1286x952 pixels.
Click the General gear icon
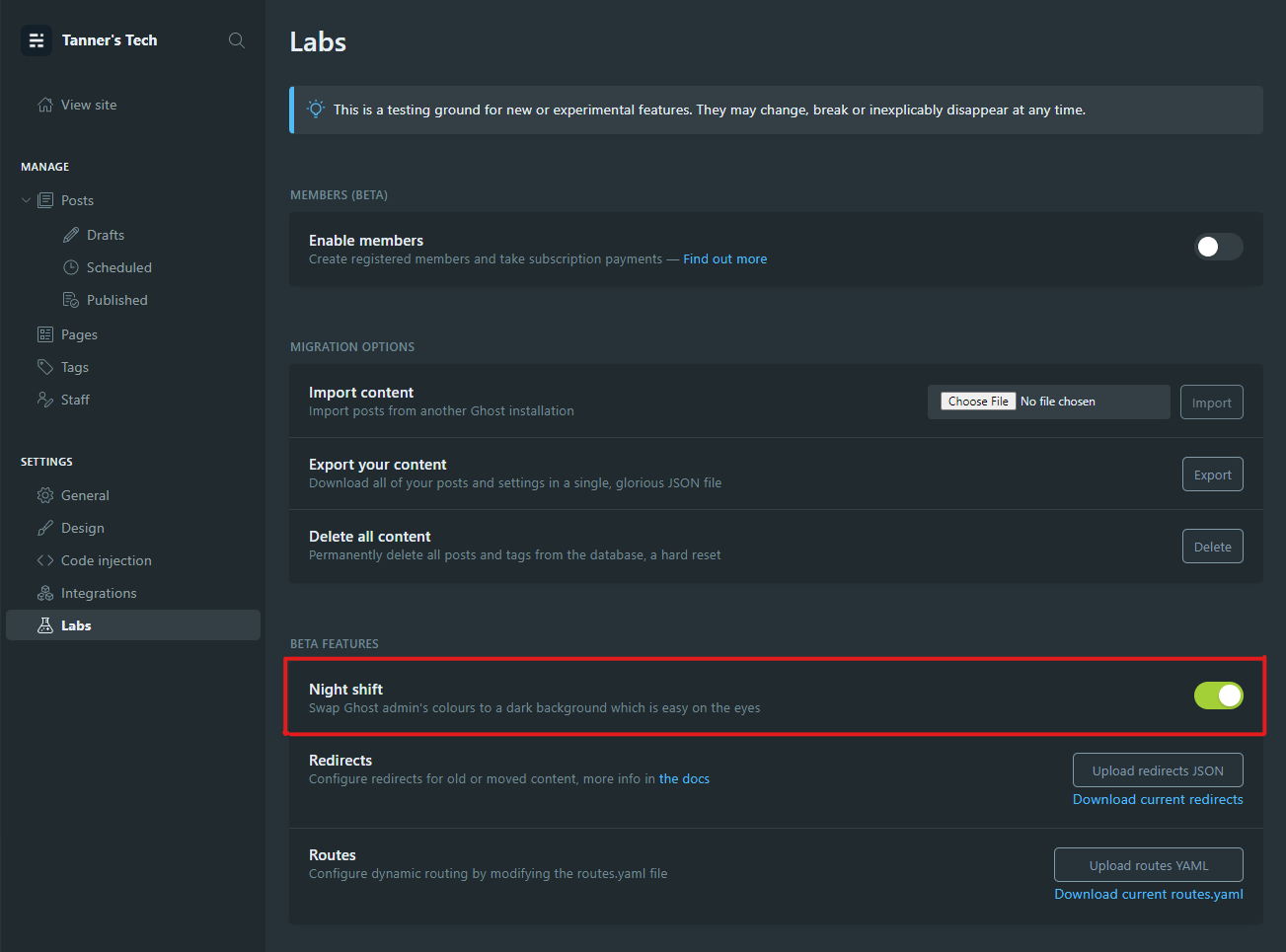45,495
